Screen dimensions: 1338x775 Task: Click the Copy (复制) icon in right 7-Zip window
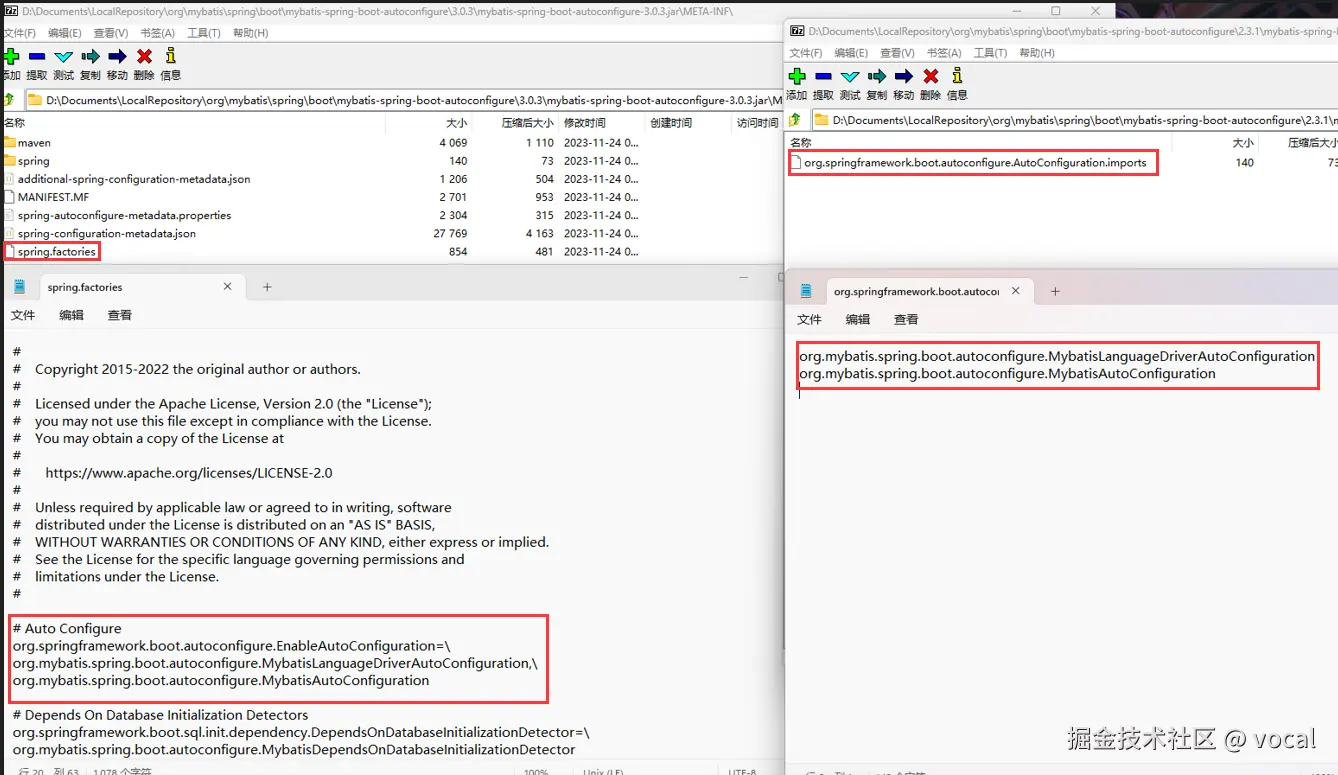(877, 76)
